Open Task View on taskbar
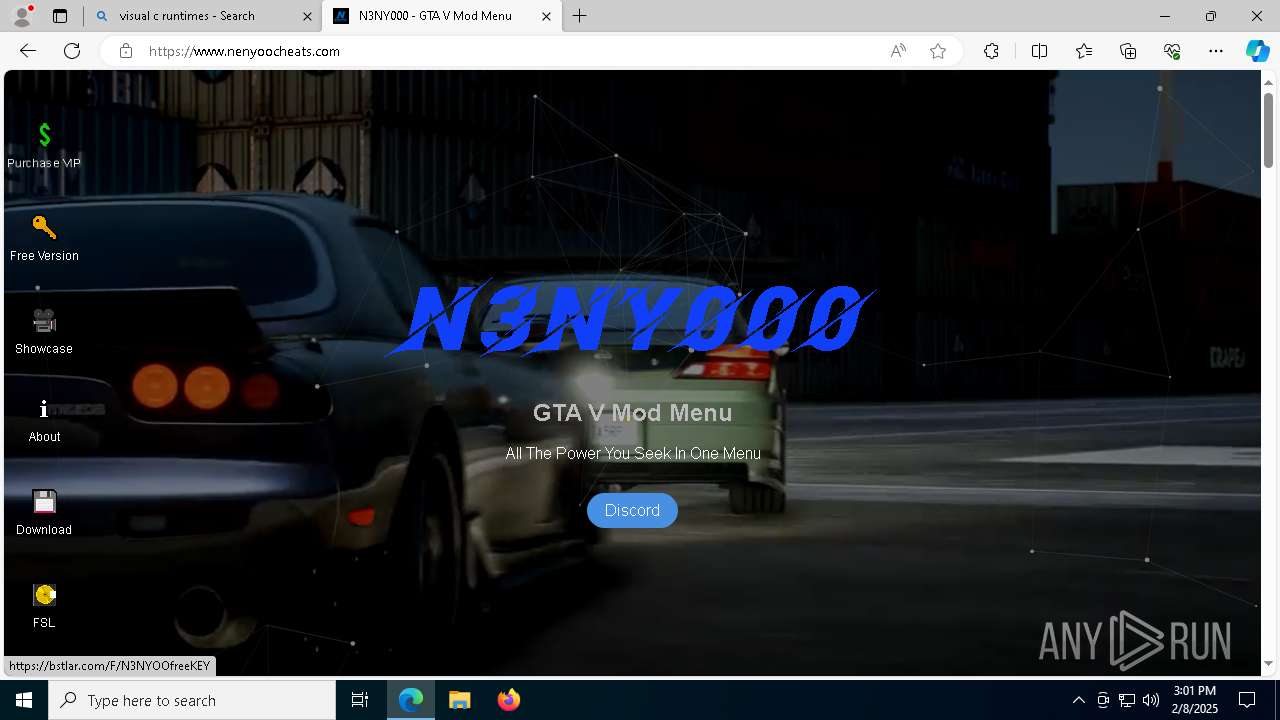The width and height of the screenshot is (1280, 720). [360, 700]
